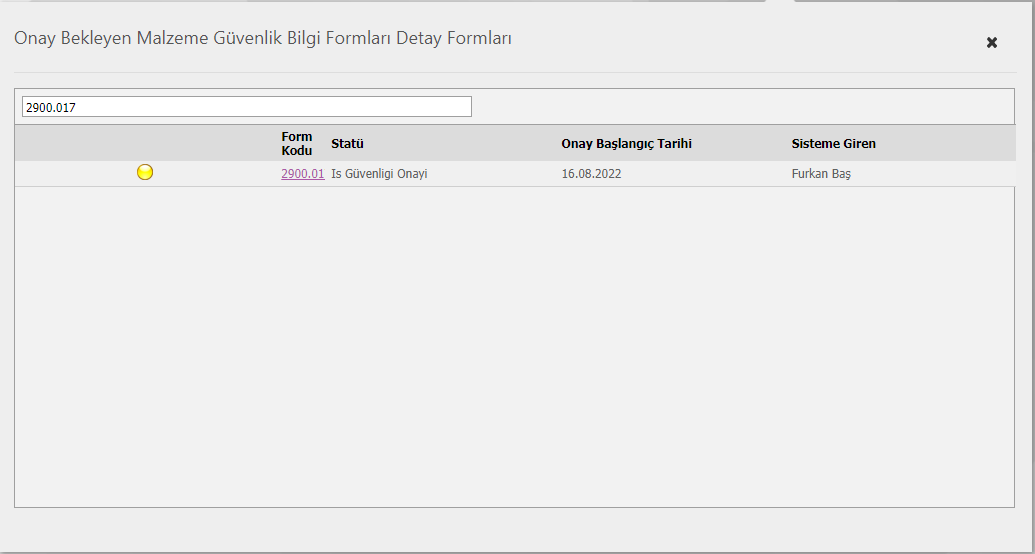Click the yellow status indicator circle
This screenshot has height=554, width=1035.
pyautogui.click(x=145, y=173)
